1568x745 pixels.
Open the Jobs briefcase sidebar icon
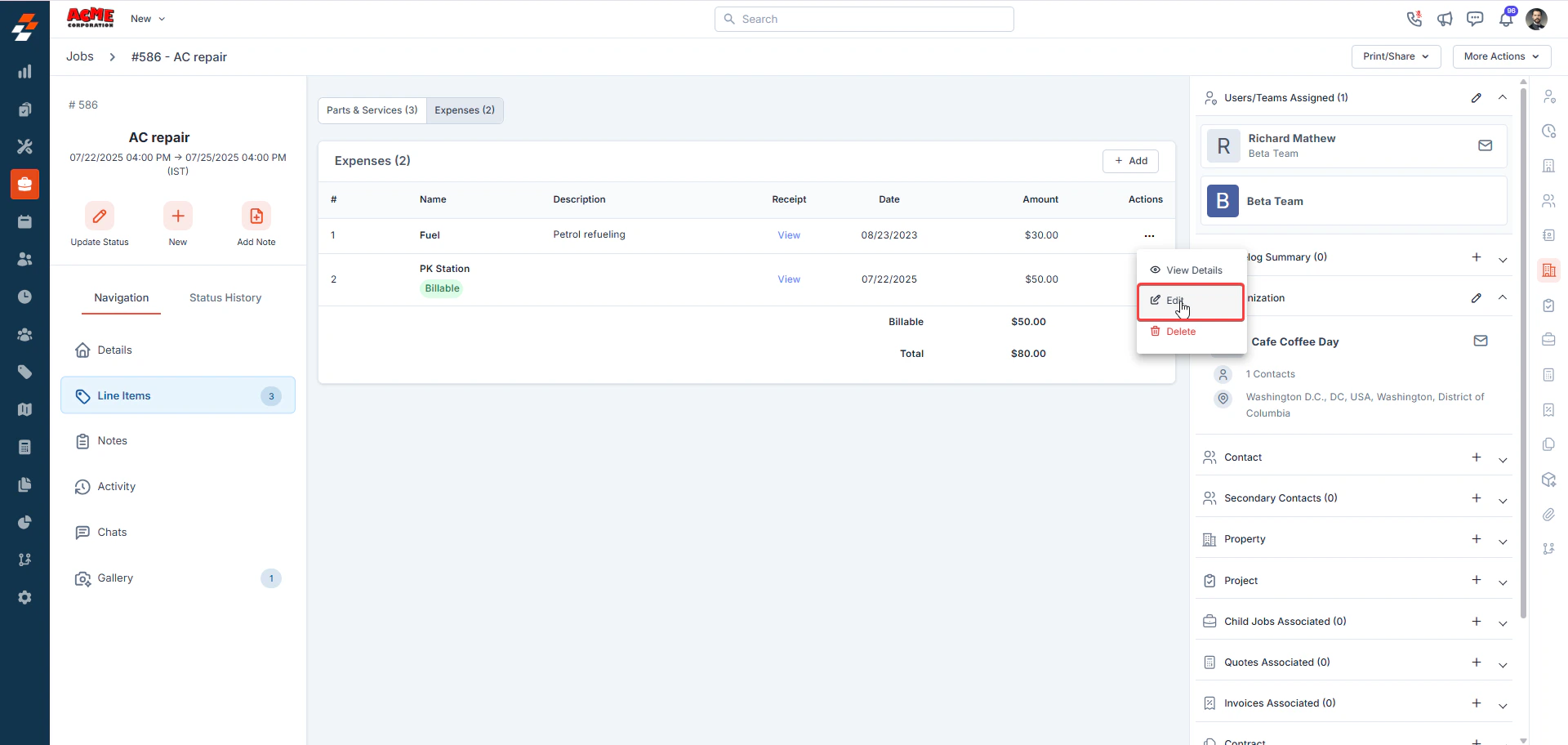pyautogui.click(x=24, y=184)
